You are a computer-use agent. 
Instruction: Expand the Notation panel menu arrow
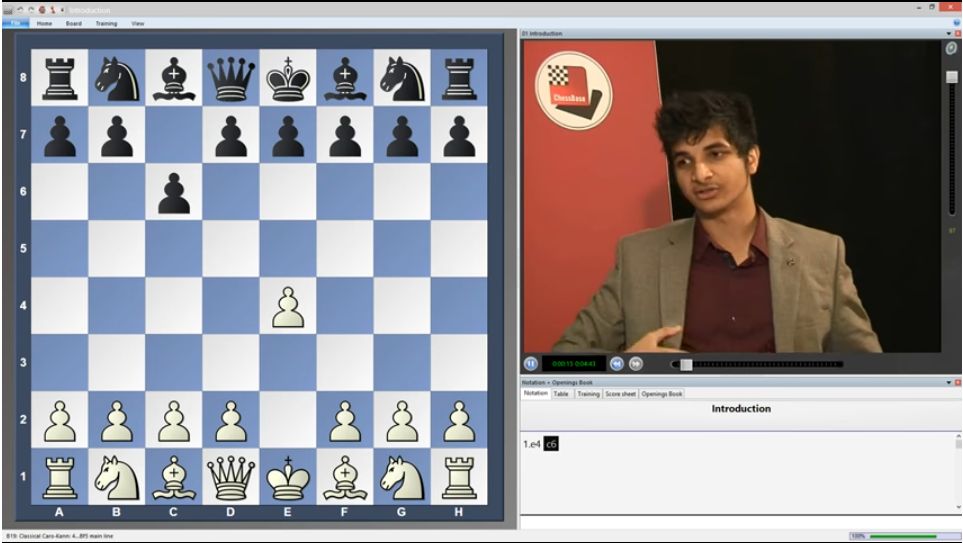click(947, 382)
